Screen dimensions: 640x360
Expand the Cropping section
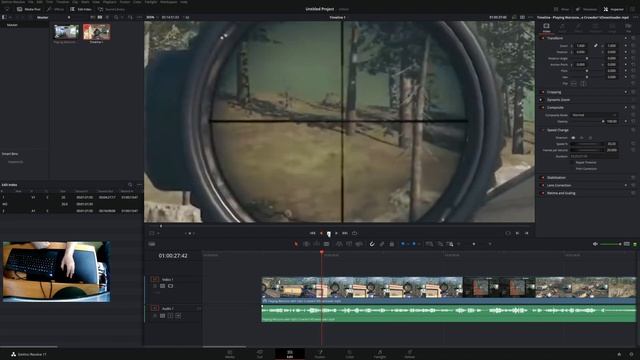pos(554,92)
